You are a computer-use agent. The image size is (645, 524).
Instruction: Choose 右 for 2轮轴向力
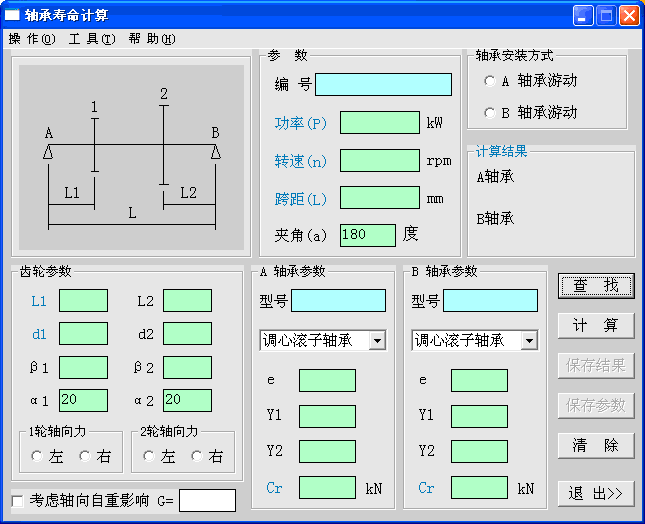[197, 456]
